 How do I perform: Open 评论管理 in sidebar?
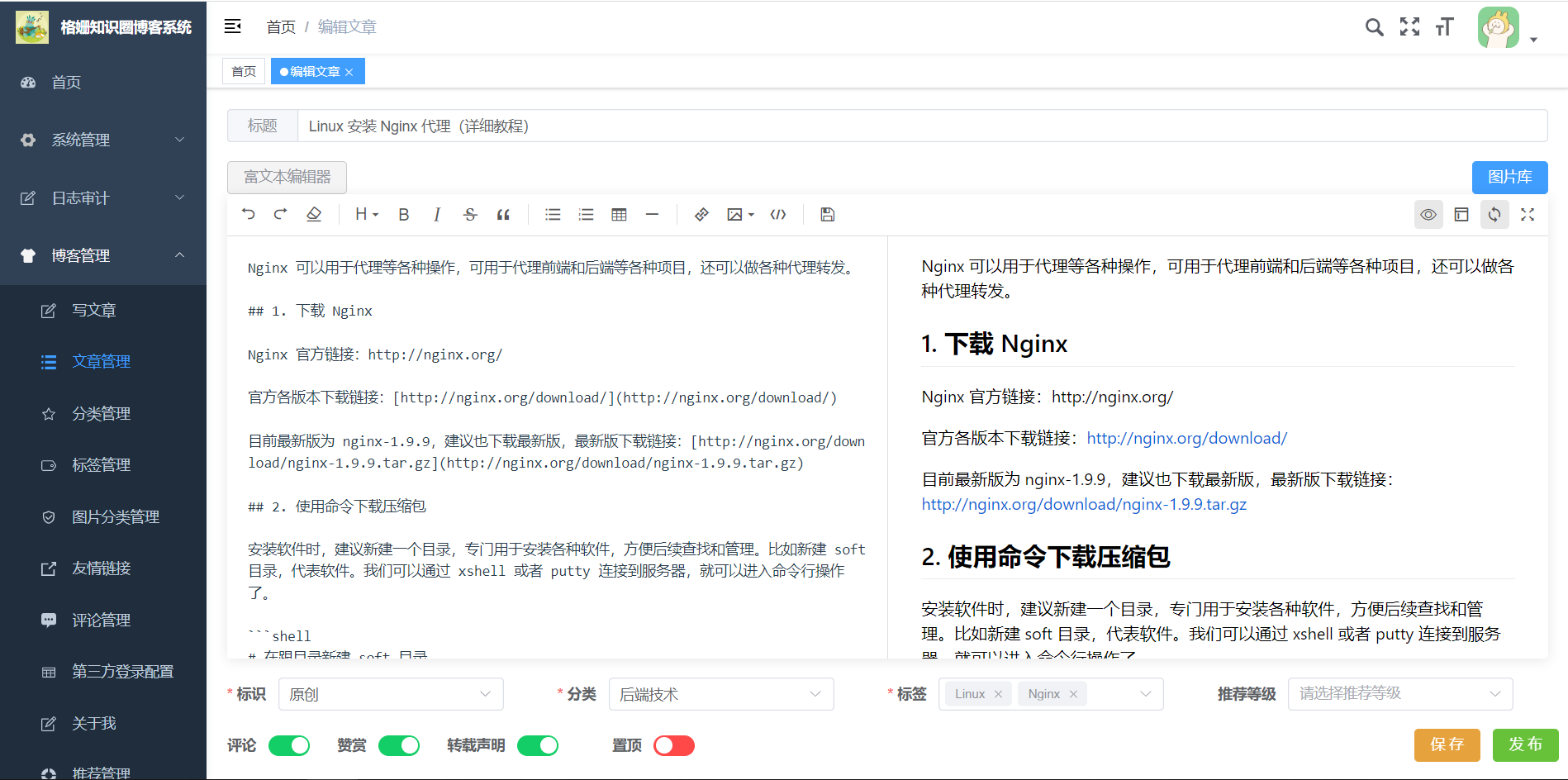(103, 621)
